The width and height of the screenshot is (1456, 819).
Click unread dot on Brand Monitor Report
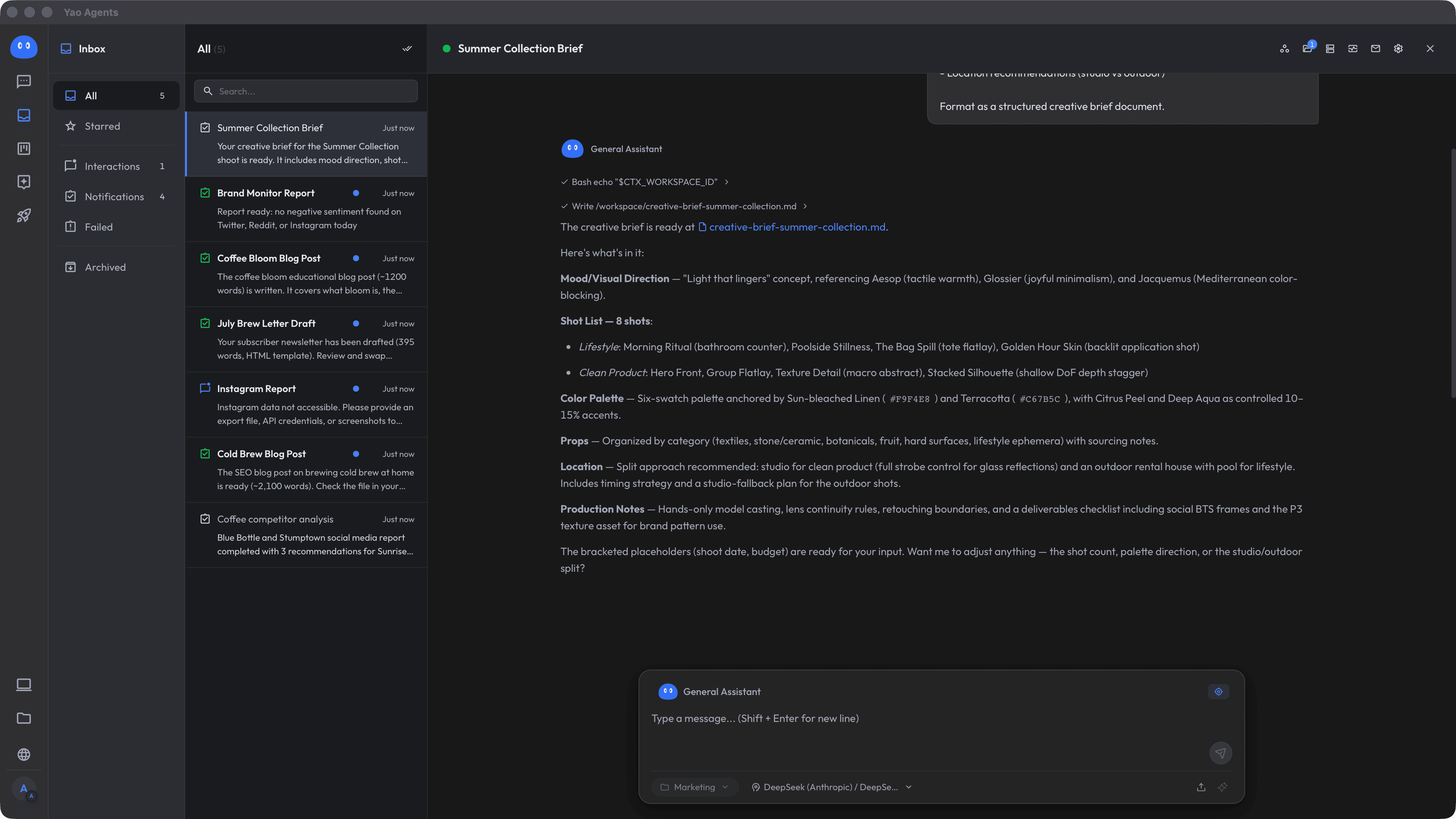(x=356, y=193)
